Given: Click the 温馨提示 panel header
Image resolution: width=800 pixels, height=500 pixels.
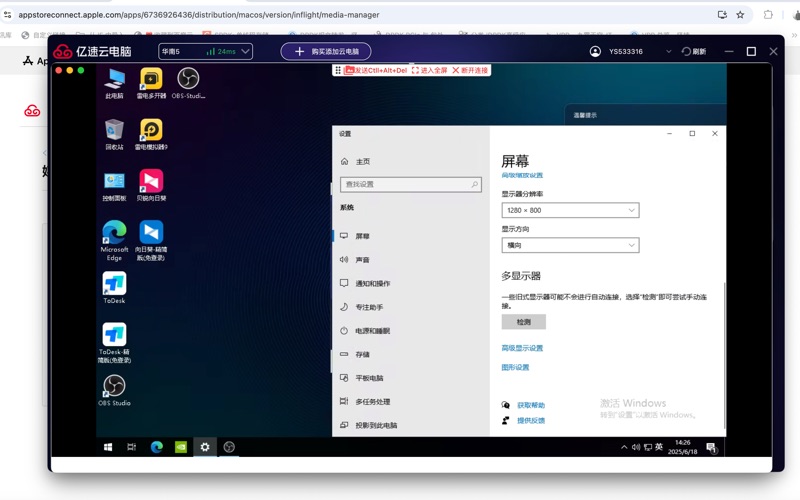Looking at the screenshot, I should (x=585, y=115).
